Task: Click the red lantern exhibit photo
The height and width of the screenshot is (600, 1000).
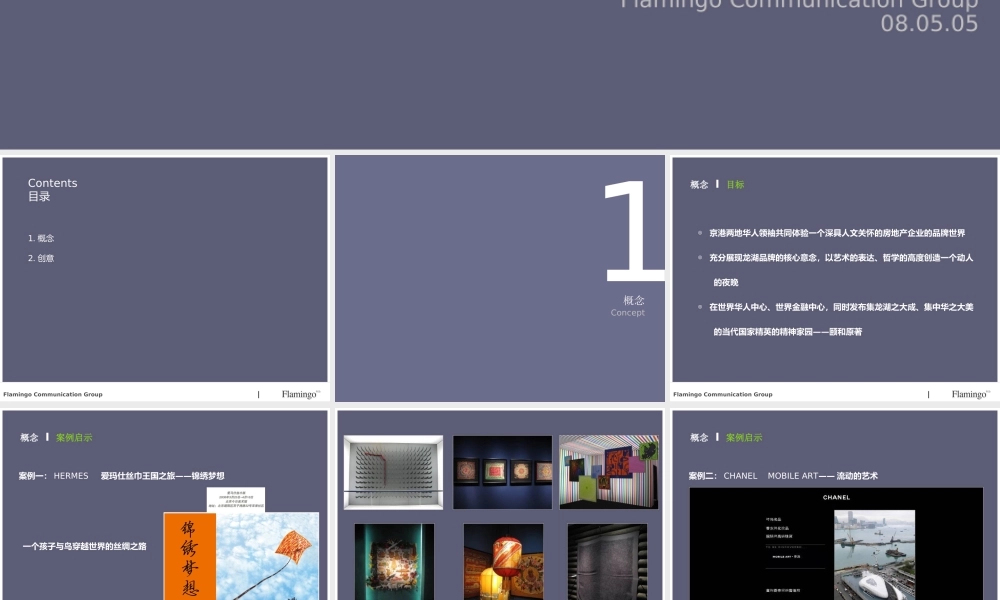Action: tap(503, 562)
